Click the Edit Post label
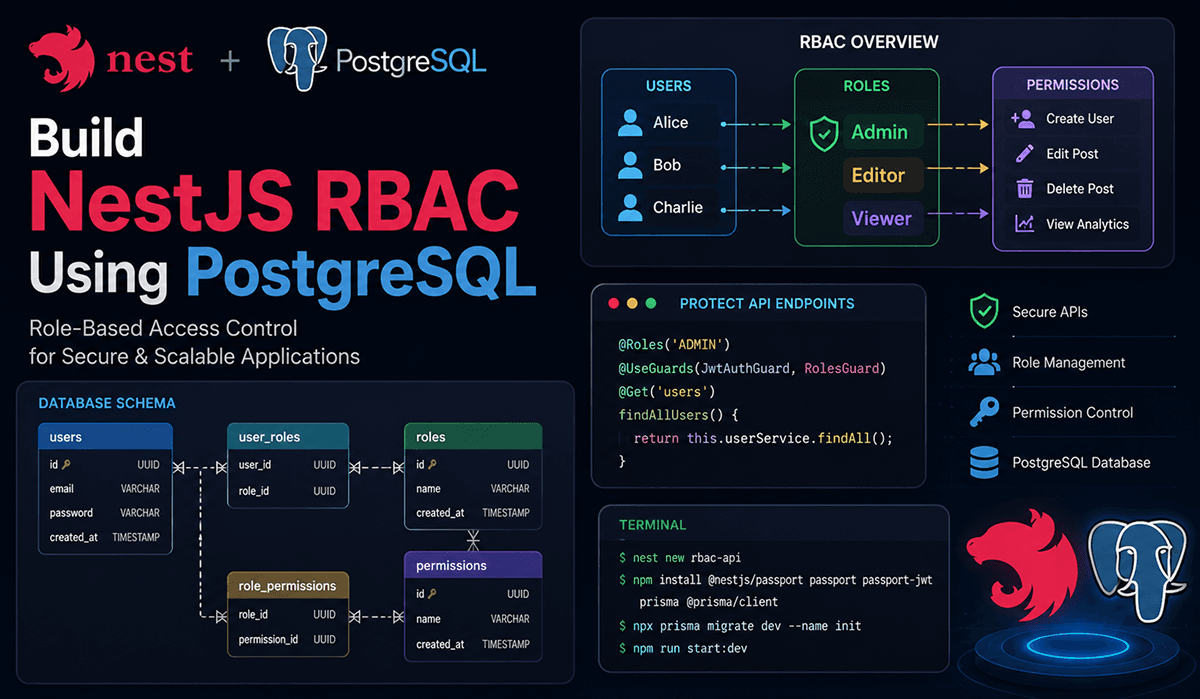Viewport: 1200px width, 699px height. (1072, 154)
